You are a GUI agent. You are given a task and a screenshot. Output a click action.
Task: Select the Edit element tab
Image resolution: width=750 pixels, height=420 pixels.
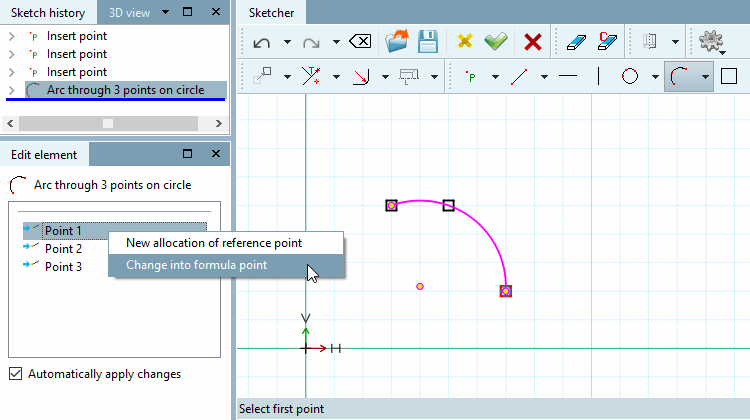(44, 155)
